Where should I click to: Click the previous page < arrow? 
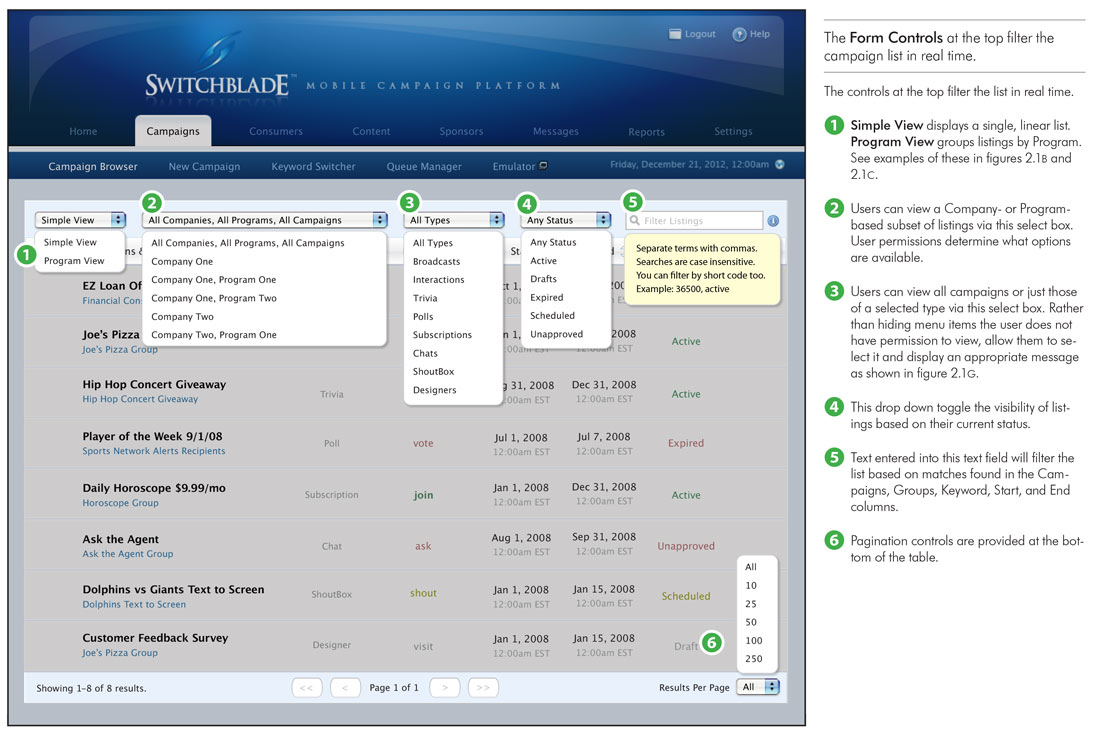coord(345,688)
